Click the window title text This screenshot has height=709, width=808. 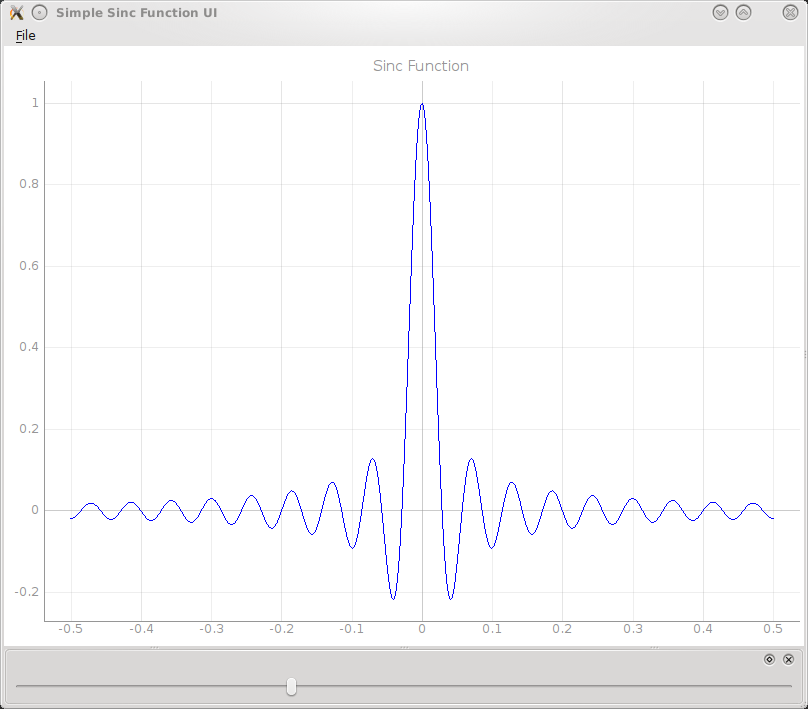tap(137, 13)
